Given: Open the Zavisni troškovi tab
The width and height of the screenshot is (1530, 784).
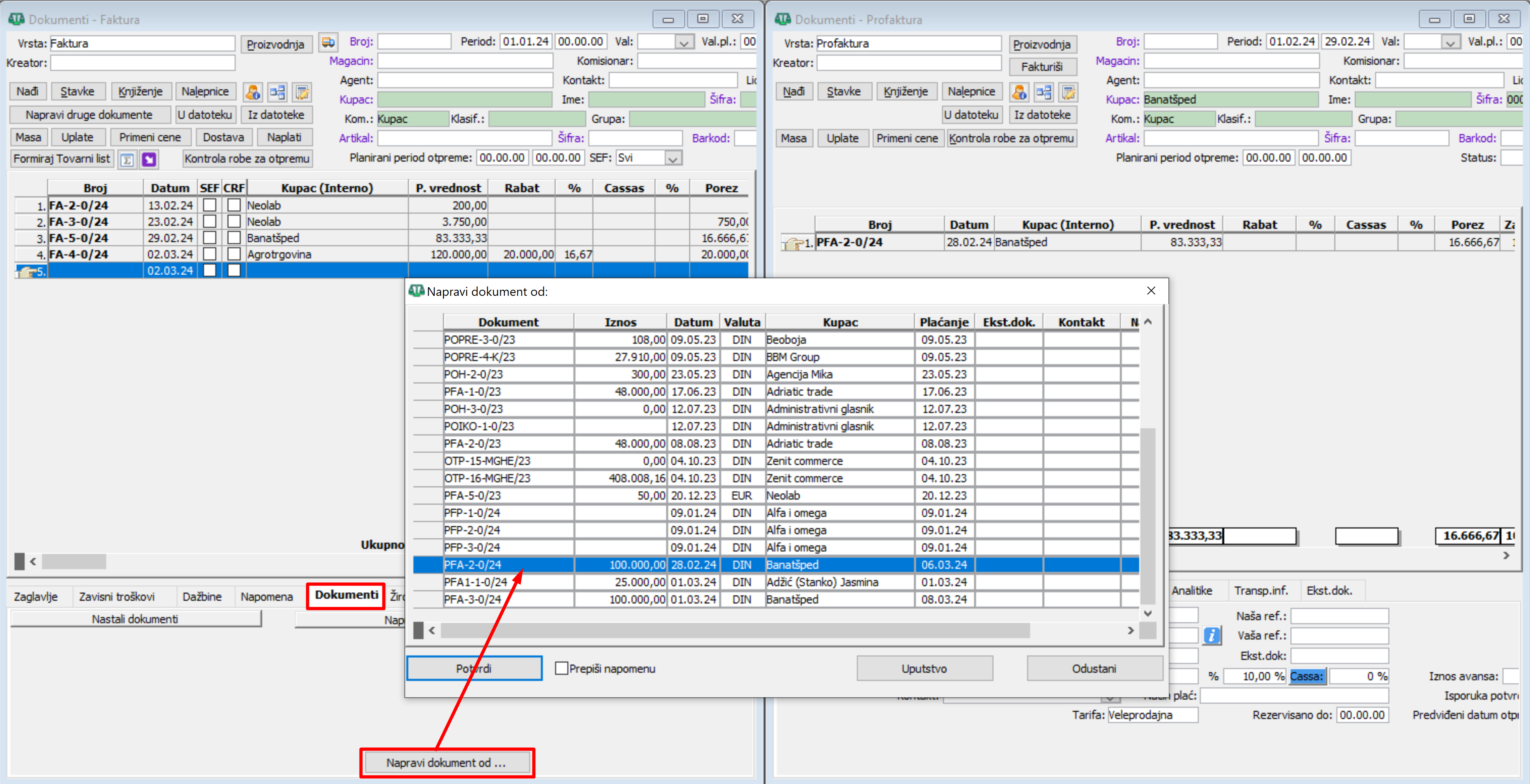Looking at the screenshot, I should click(x=117, y=597).
